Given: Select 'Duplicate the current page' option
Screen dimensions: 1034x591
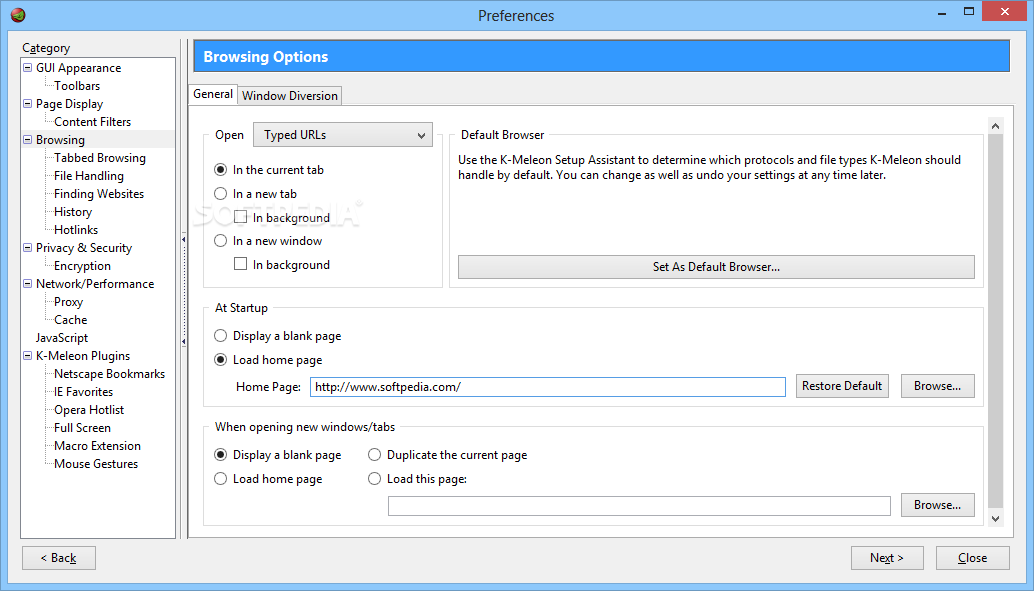Looking at the screenshot, I should coord(375,454).
